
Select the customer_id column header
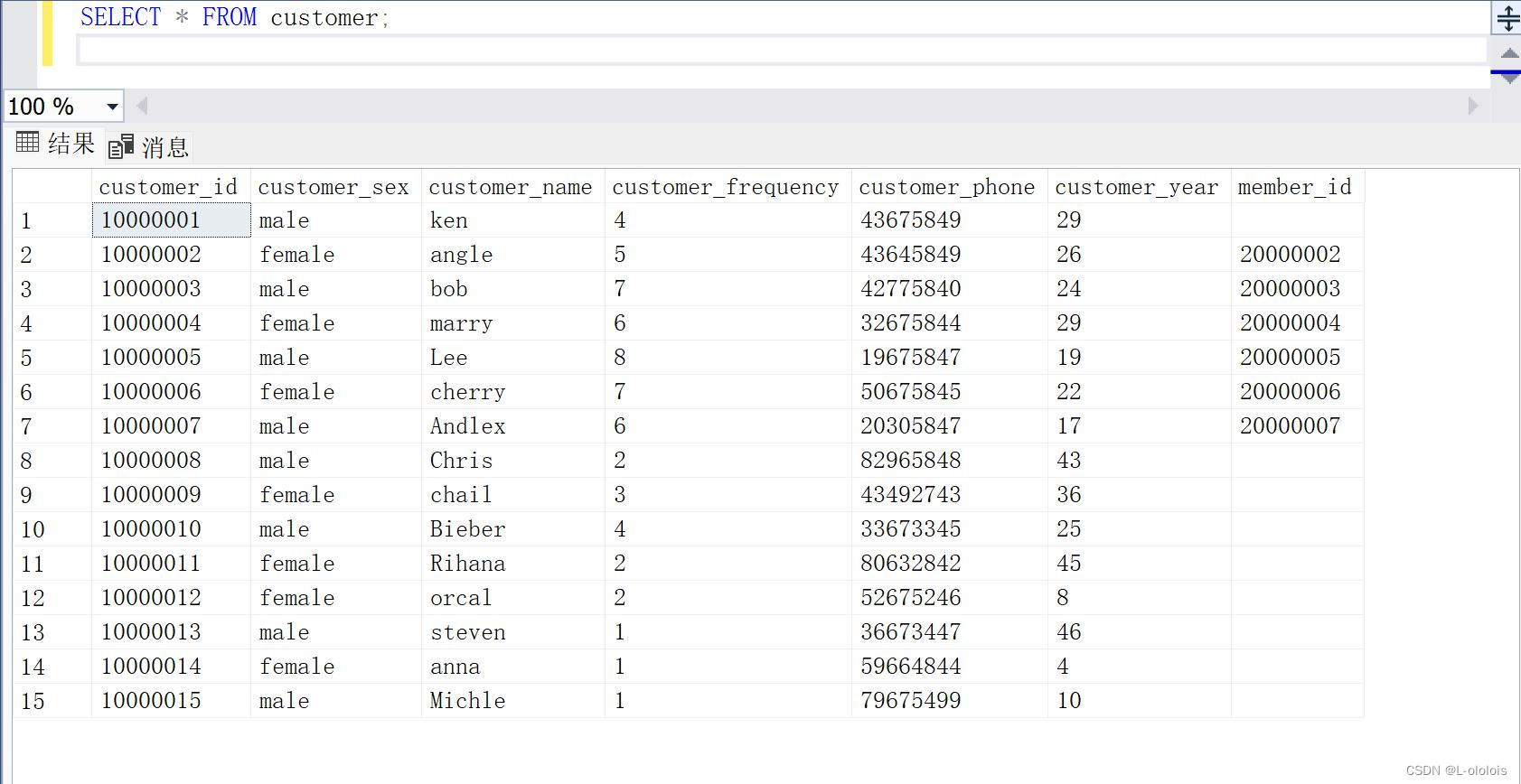[x=171, y=187]
